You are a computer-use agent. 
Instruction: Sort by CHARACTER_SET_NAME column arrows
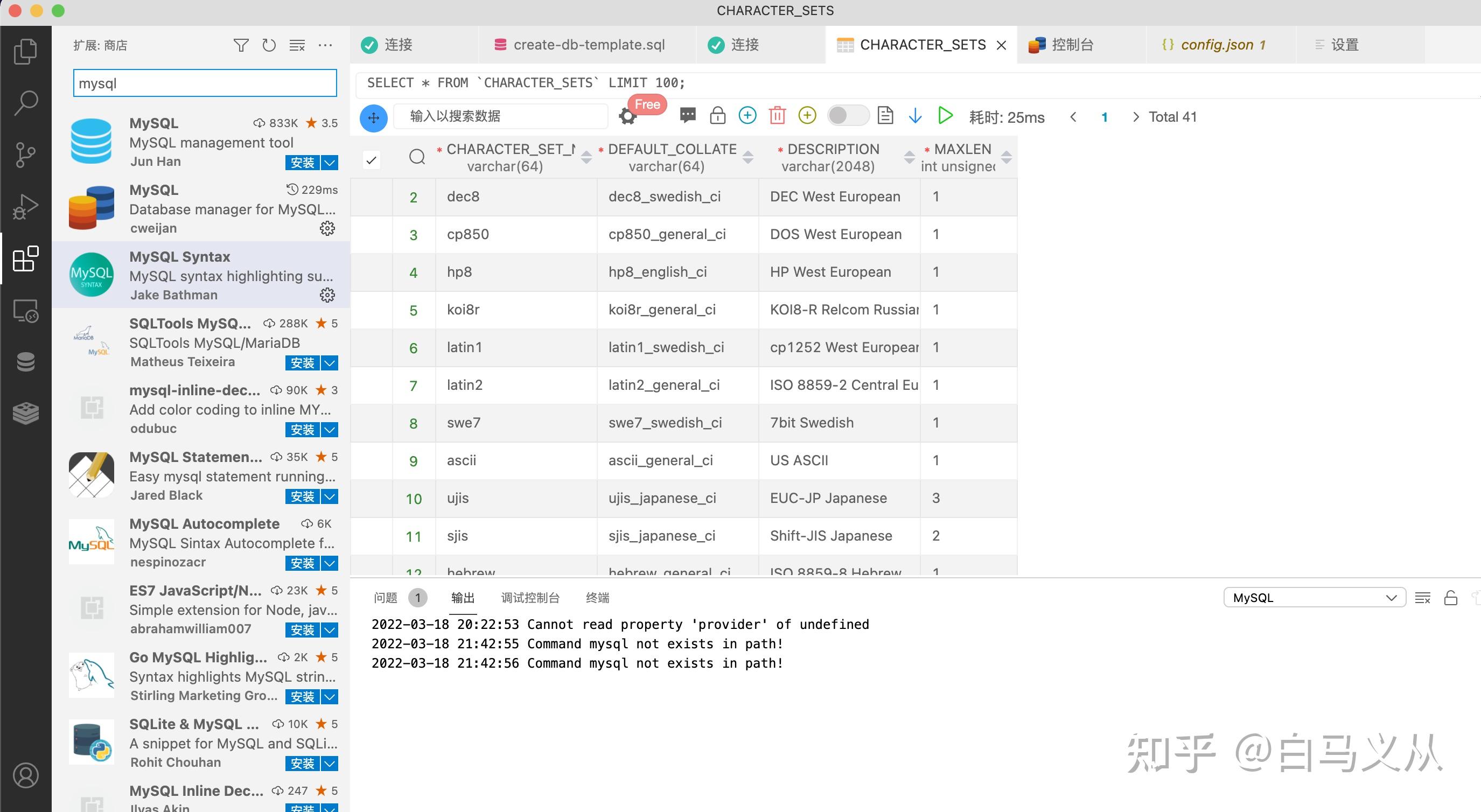point(586,157)
